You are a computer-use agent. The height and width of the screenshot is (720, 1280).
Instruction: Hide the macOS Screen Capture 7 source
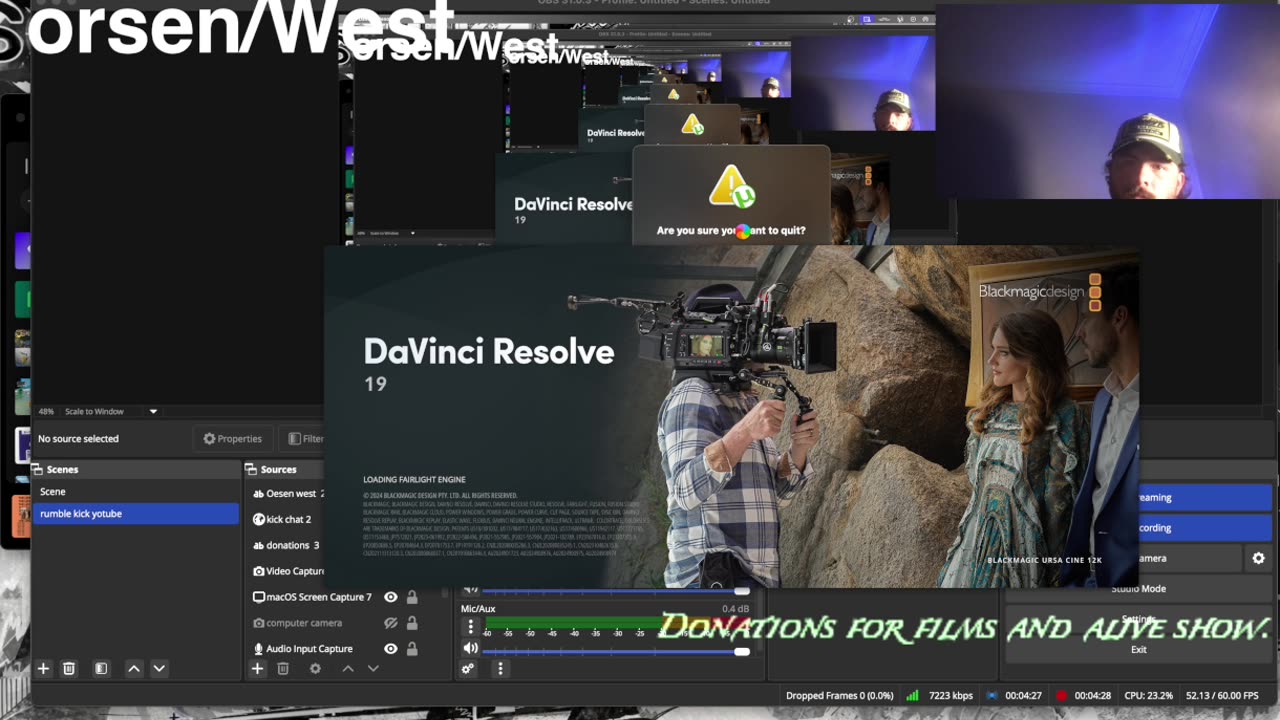coord(391,597)
